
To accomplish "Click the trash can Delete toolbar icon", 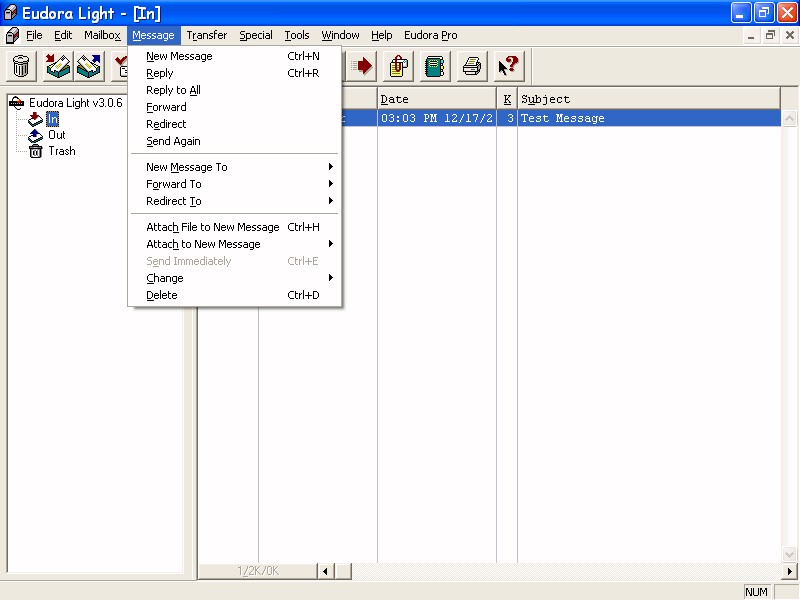I will [x=21, y=66].
